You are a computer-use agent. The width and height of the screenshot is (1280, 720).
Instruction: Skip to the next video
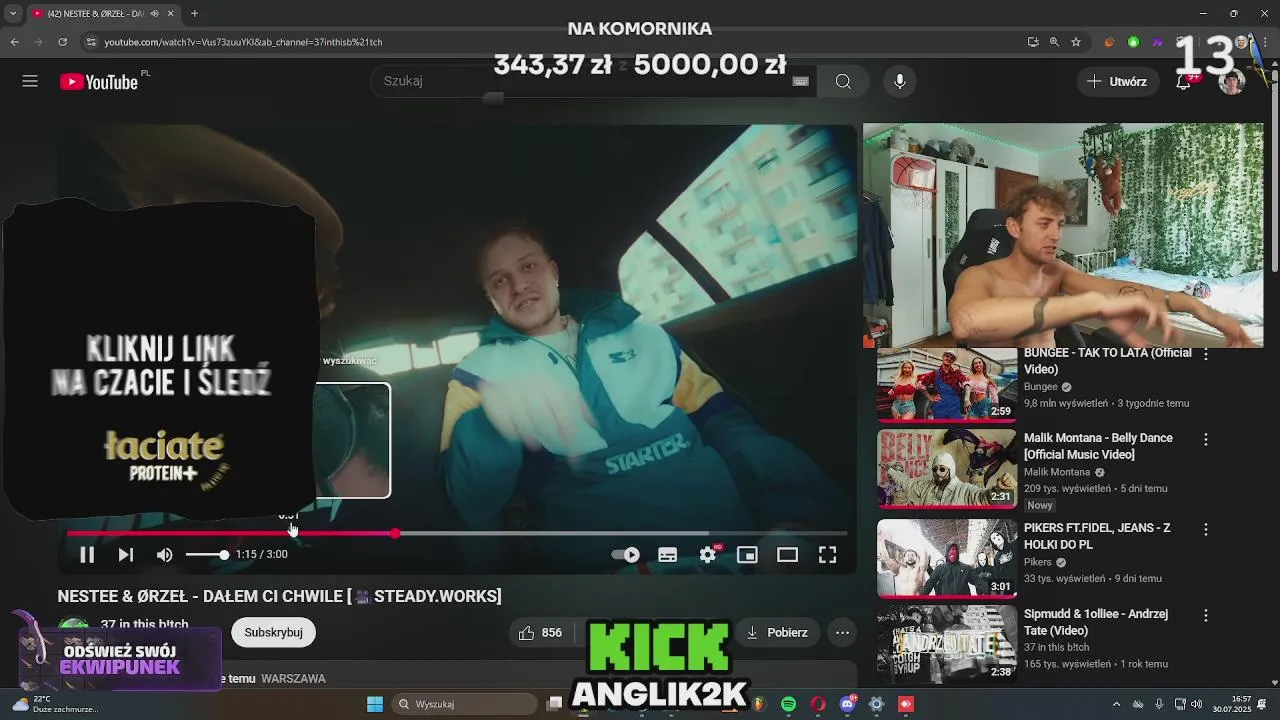126,554
